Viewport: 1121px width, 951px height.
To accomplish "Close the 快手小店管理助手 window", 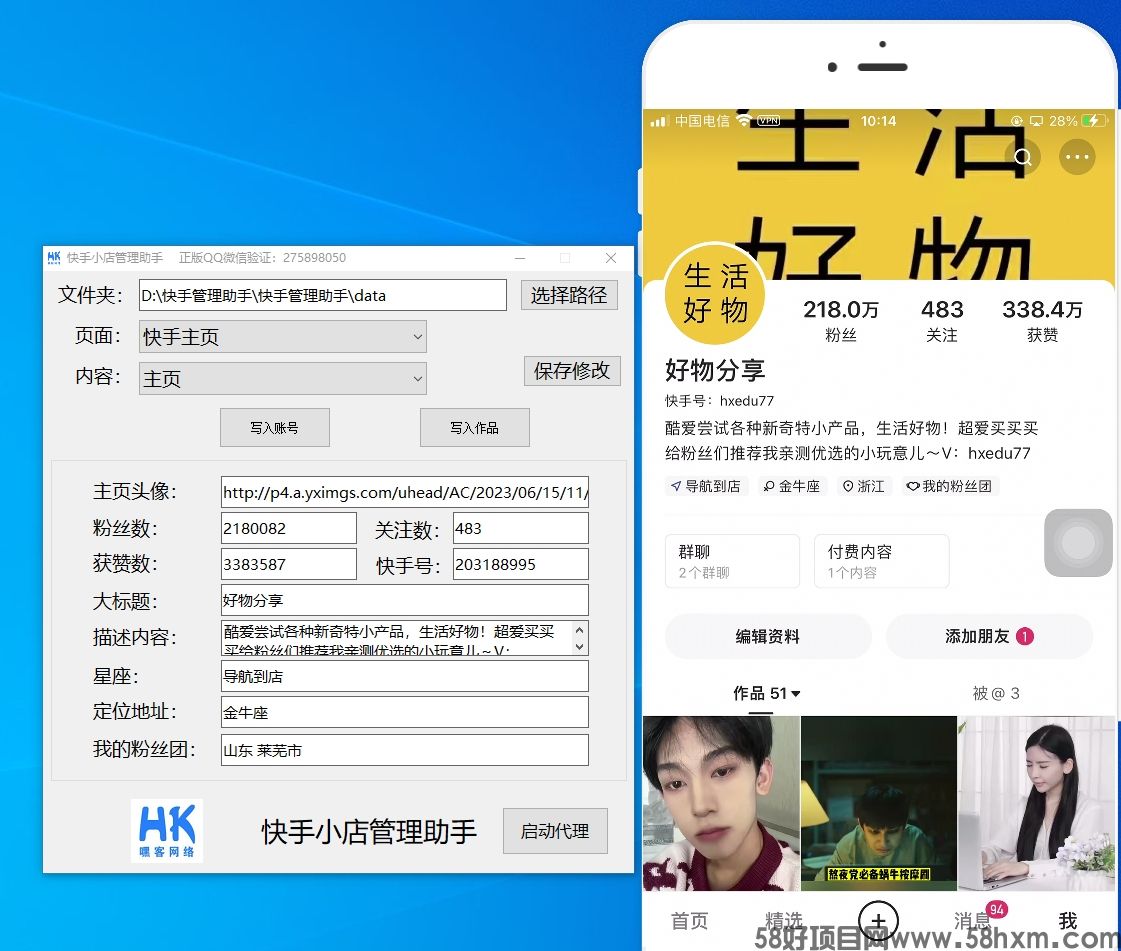I will (611, 258).
